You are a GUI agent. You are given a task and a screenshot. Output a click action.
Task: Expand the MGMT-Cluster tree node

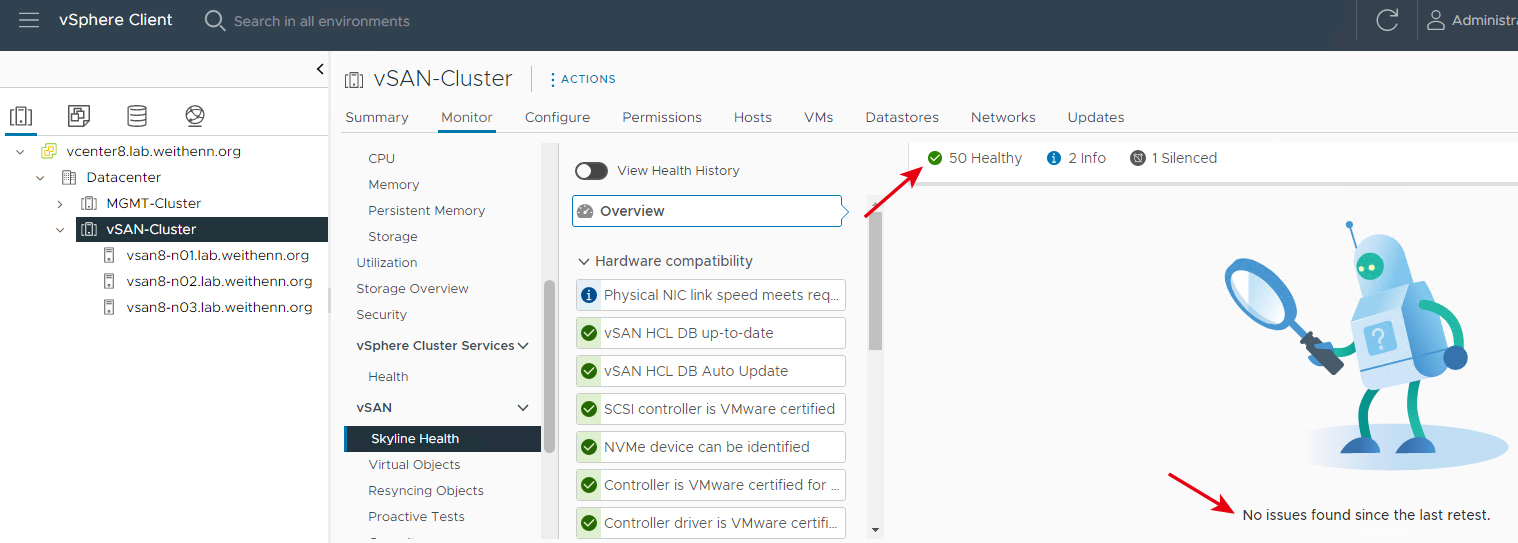tap(60, 203)
